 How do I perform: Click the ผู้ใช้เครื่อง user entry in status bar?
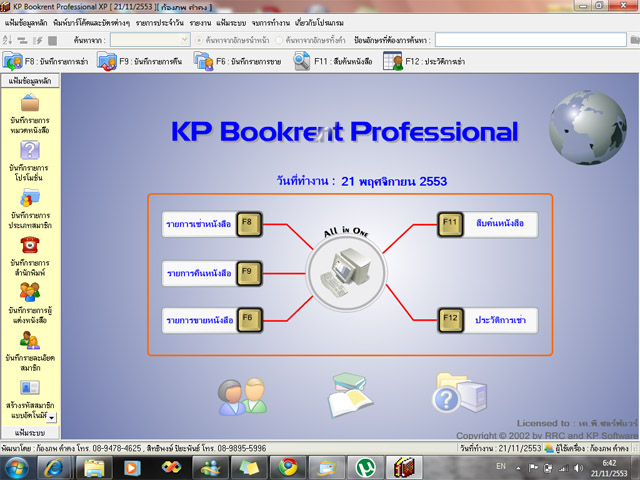pos(587,448)
